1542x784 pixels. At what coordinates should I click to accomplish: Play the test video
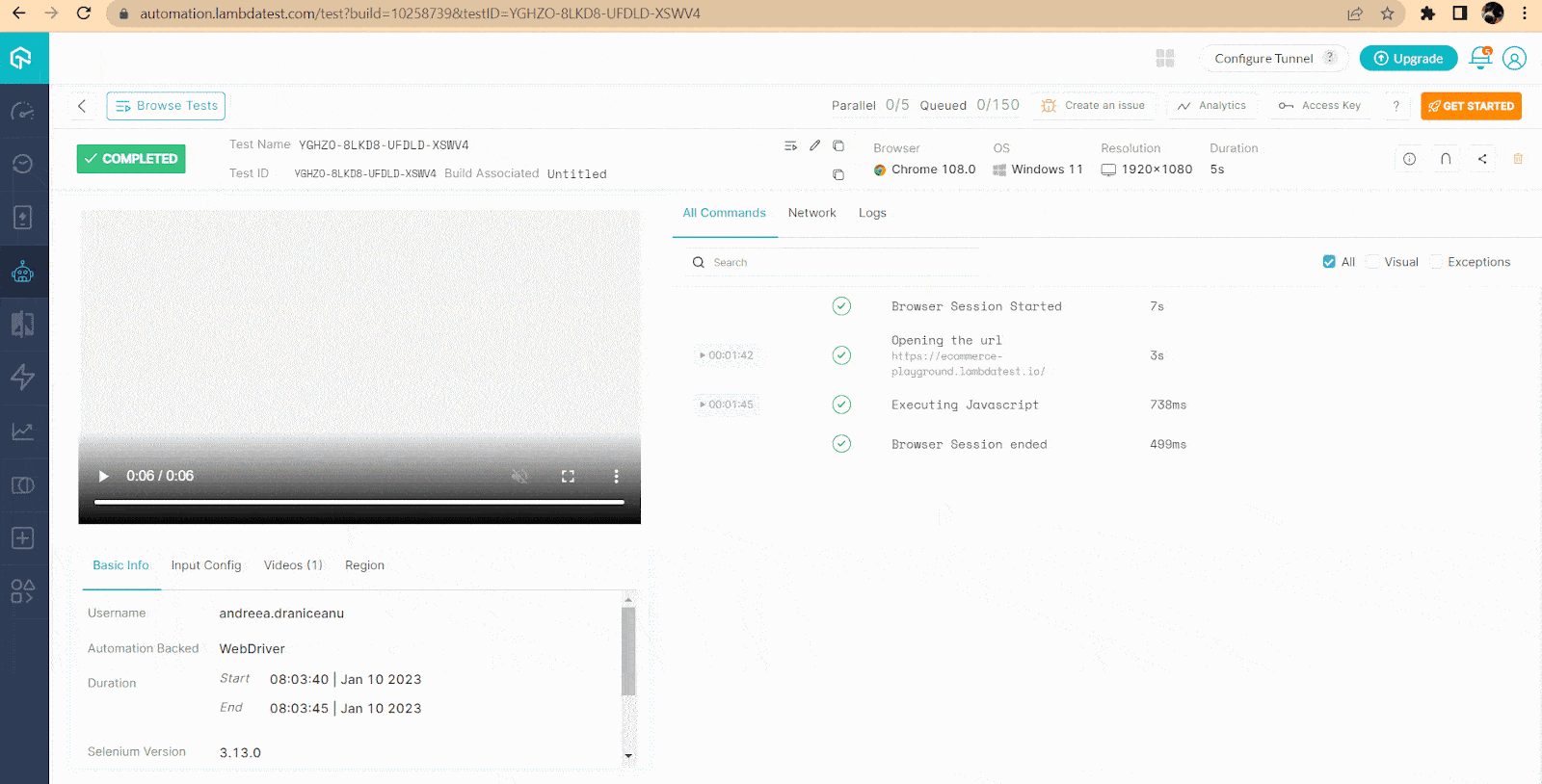[104, 476]
